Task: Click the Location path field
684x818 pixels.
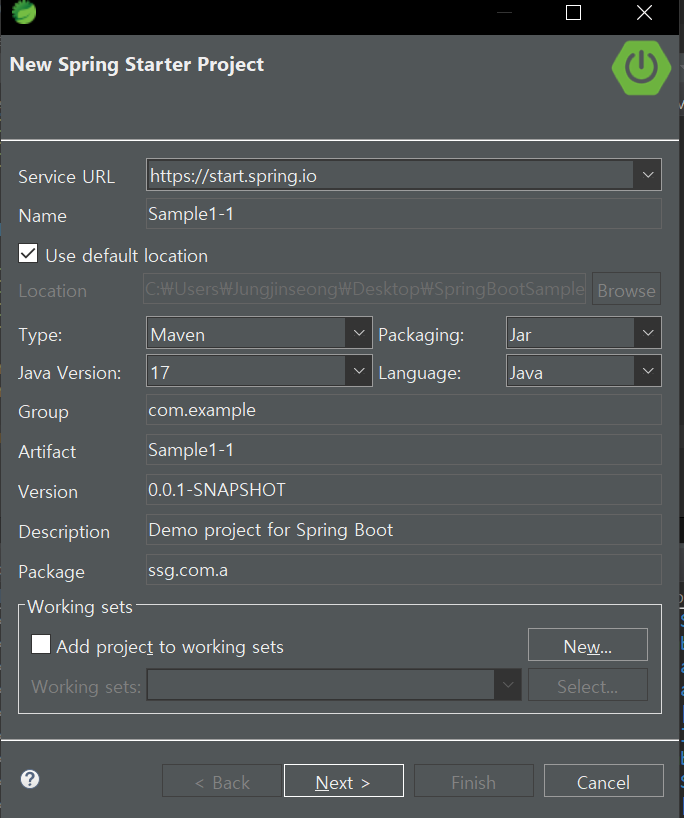Action: 364,288
